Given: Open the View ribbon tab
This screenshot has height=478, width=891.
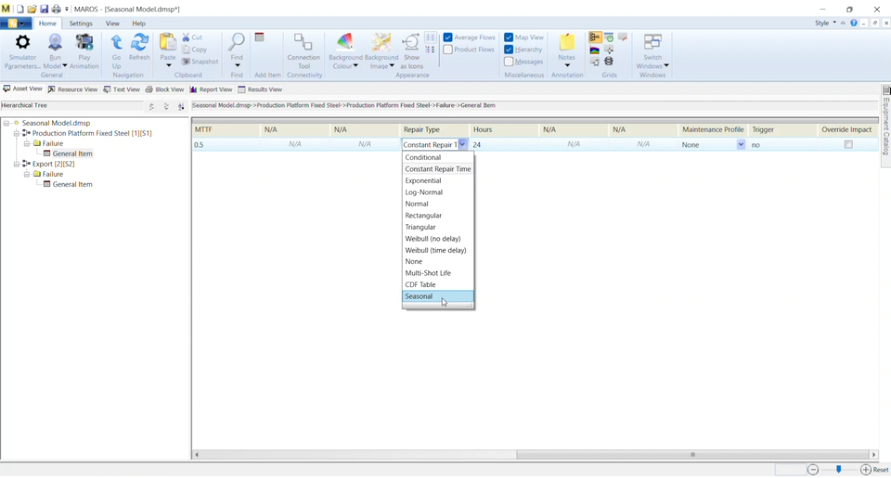Looking at the screenshot, I should point(113,23).
